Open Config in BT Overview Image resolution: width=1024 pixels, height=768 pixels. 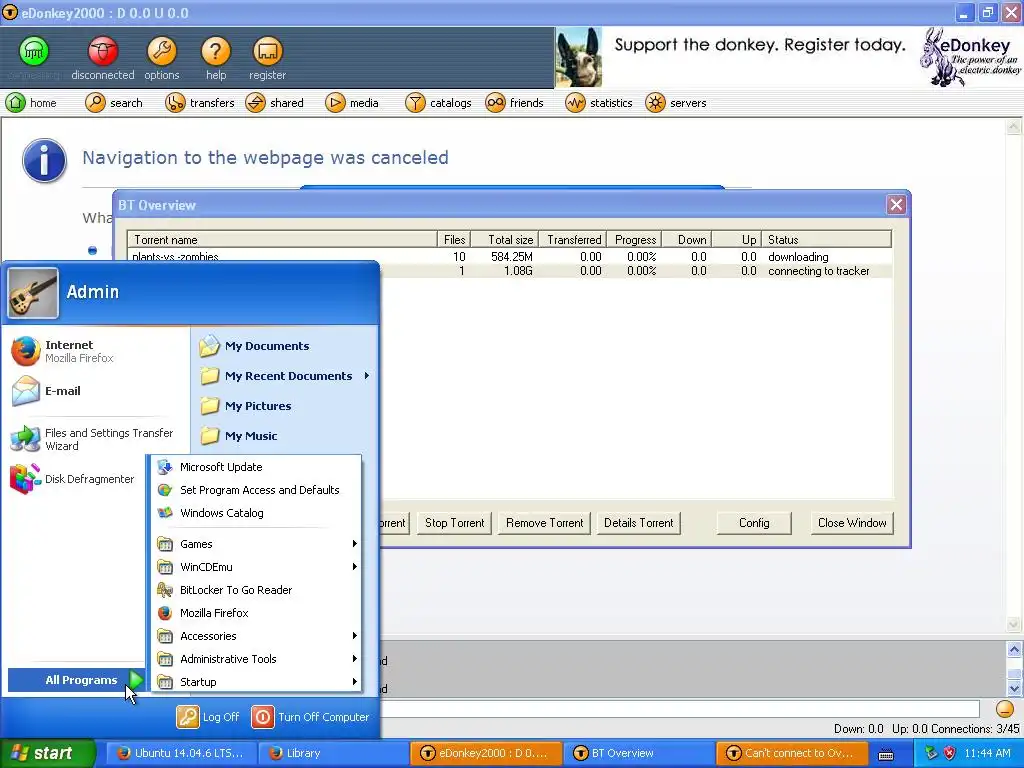point(754,523)
